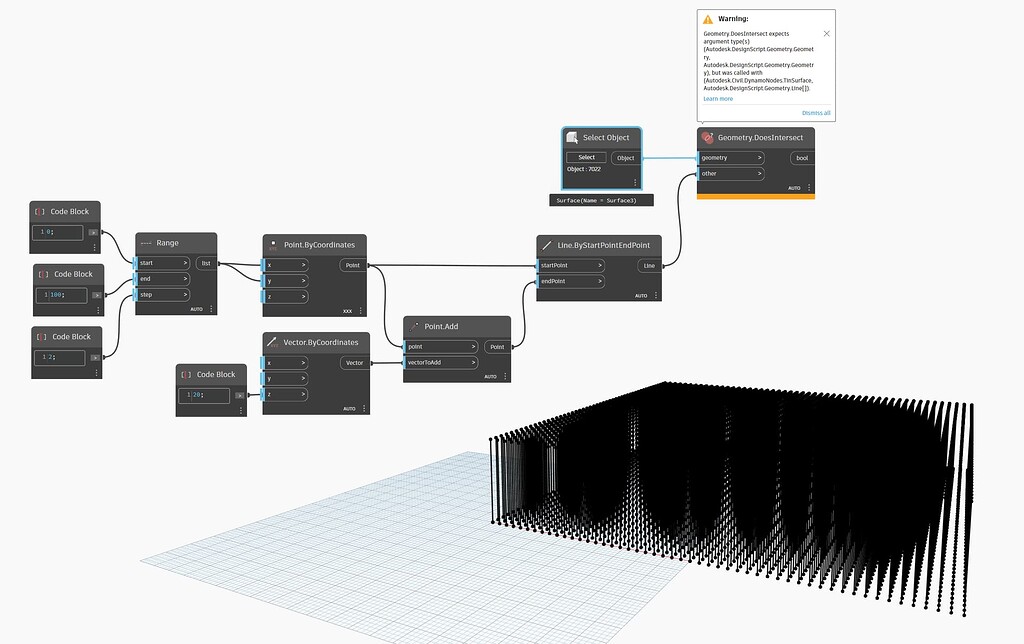Toggle AUTO lacing on Geometry.DoesIntersect

[x=793, y=188]
